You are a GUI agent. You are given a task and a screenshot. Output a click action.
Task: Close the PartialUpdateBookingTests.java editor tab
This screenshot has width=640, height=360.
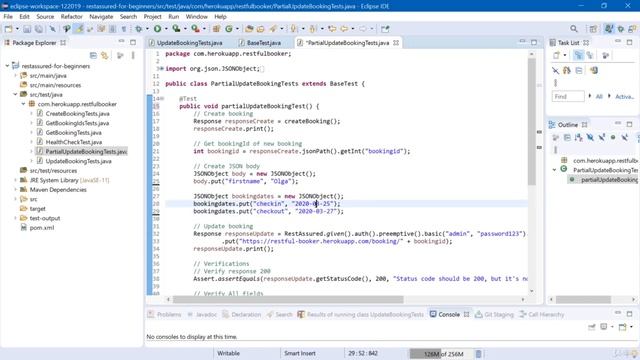click(x=396, y=42)
